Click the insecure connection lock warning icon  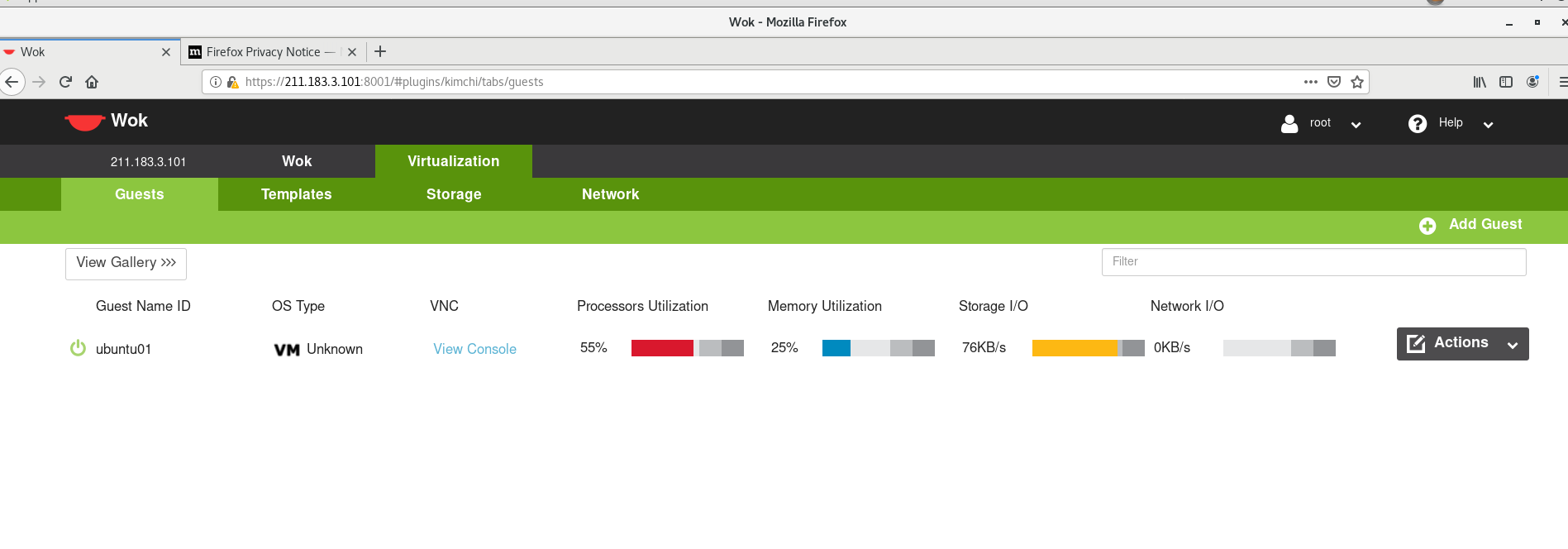pyautogui.click(x=233, y=82)
